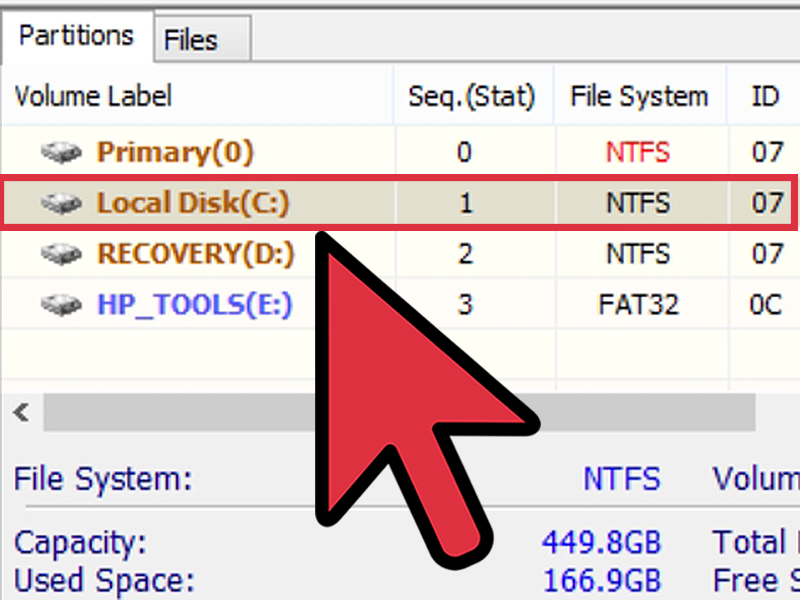Screen dimensions: 800x600
Task: Click the File System column header
Action: pos(640,96)
